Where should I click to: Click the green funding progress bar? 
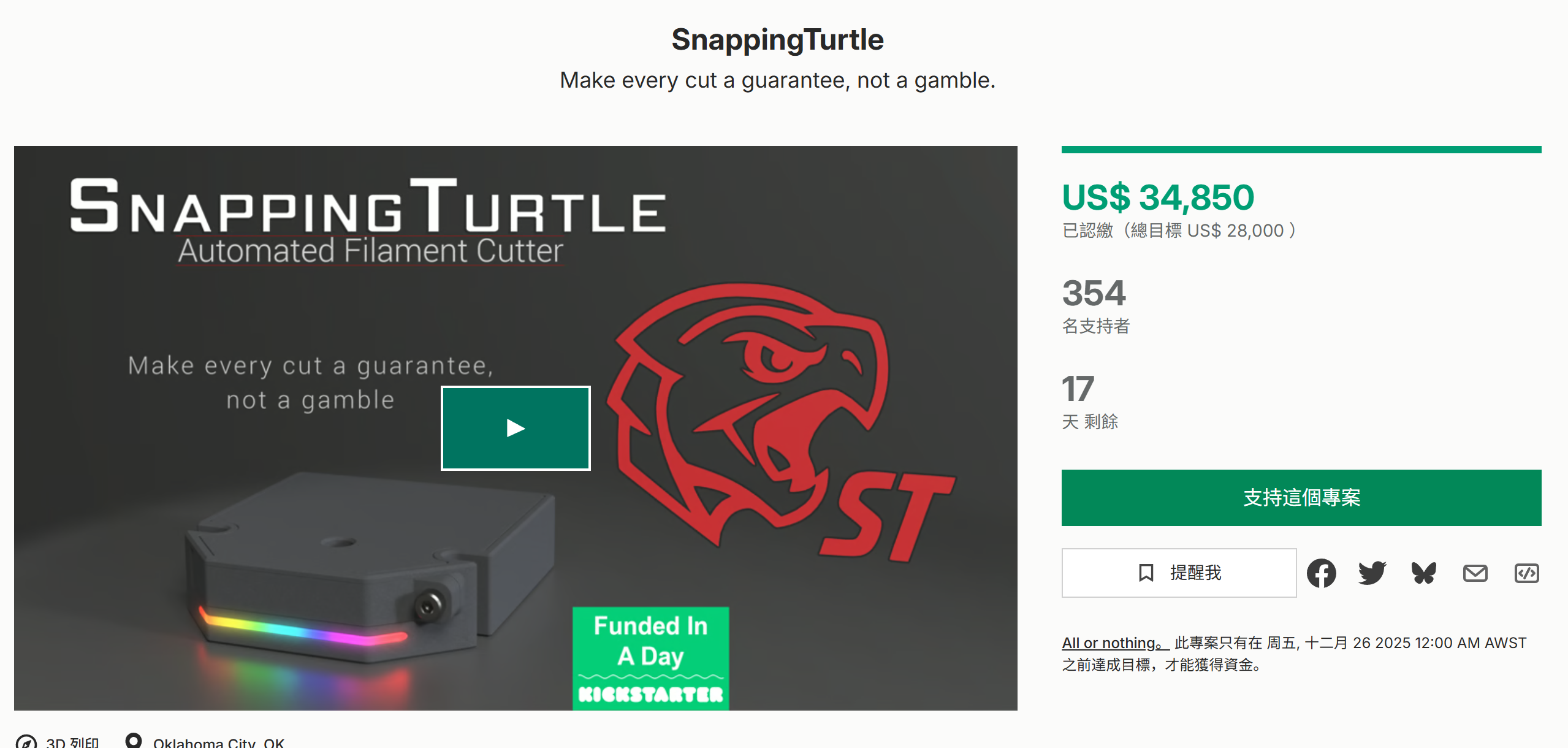[x=1301, y=150]
